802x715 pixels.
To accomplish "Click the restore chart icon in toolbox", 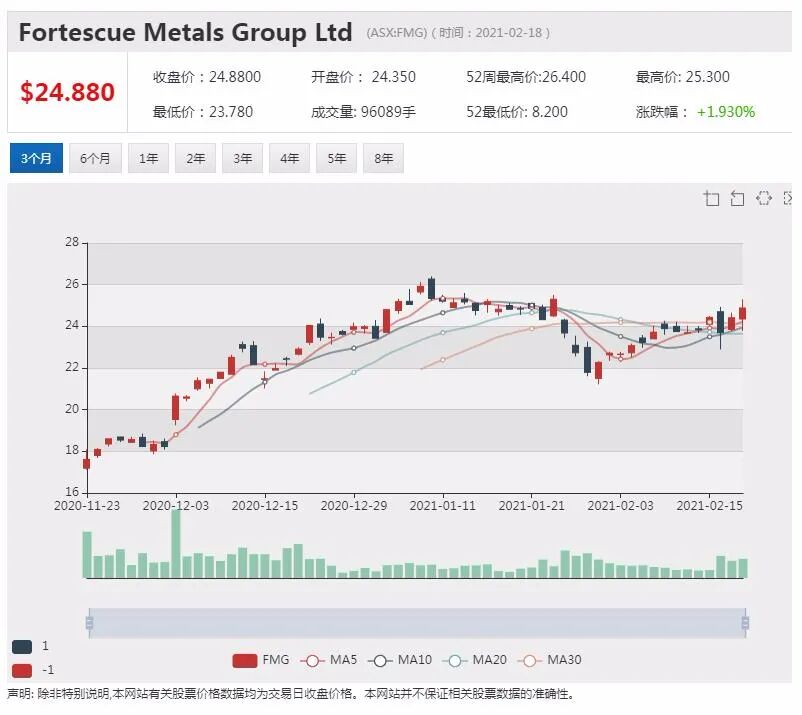I will tap(763, 198).
